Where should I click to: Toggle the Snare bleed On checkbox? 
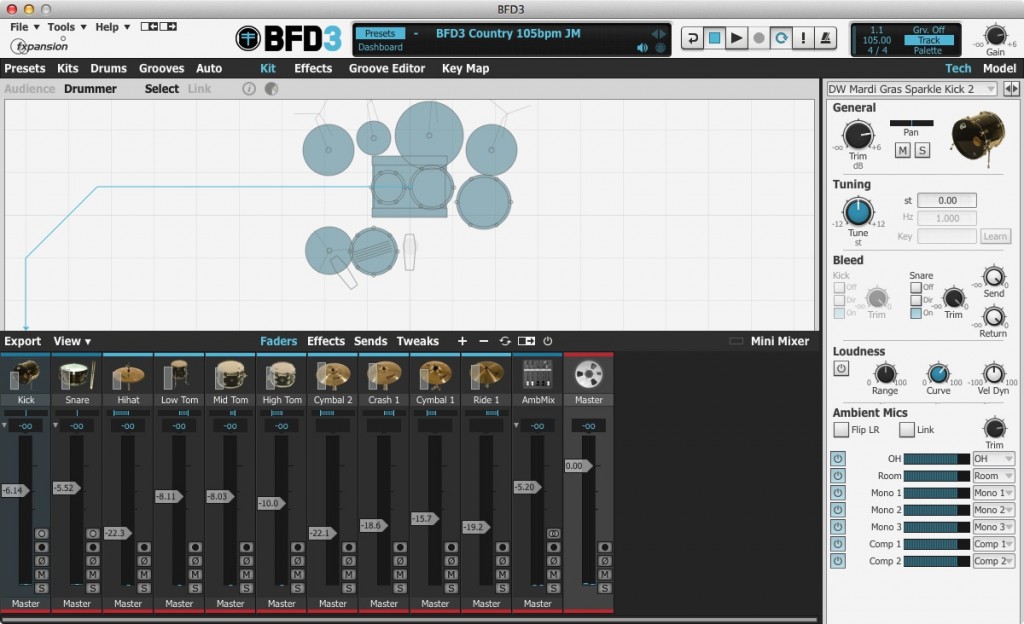pyautogui.click(x=916, y=313)
